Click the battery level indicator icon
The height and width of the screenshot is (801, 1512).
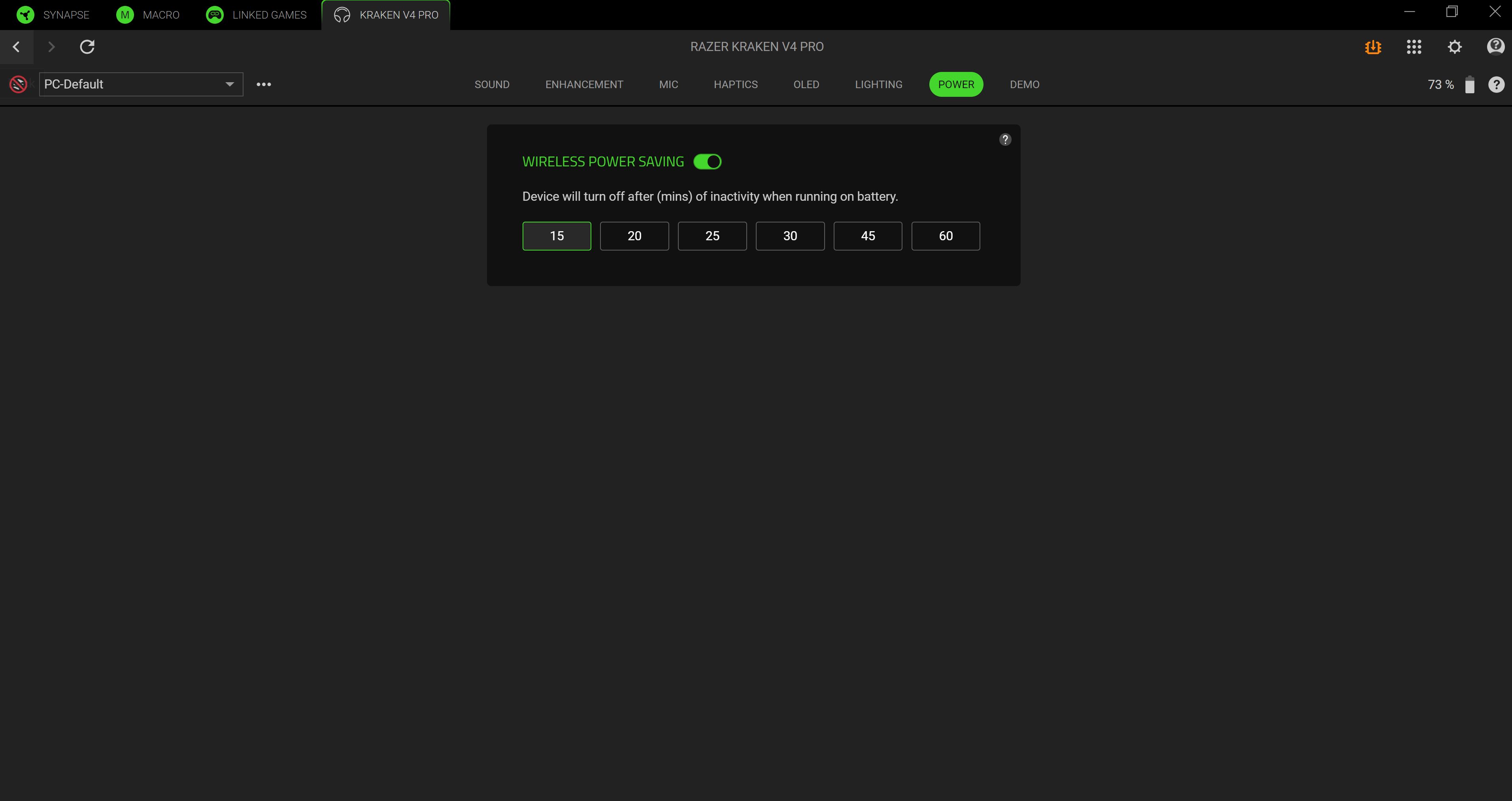[1470, 85]
